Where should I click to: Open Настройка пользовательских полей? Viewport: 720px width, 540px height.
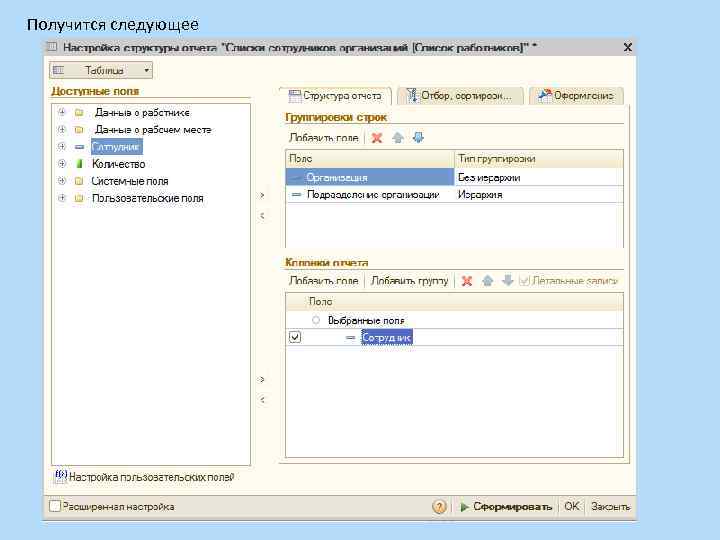152,478
